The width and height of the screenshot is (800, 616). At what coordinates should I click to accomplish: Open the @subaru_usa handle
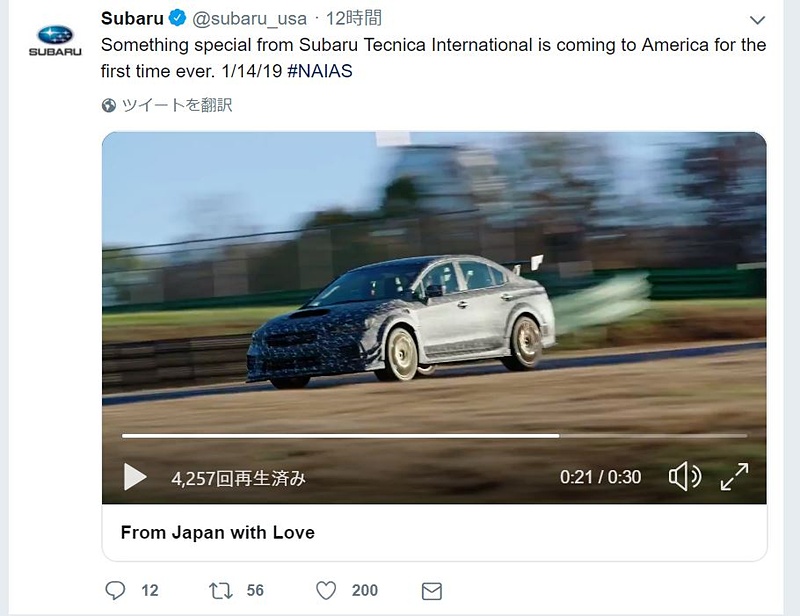[249, 19]
